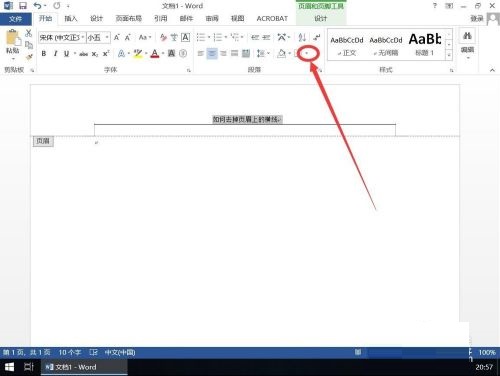Justify the paragraph text
The width and height of the screenshot is (500, 376).
pyautogui.click(x=235, y=53)
